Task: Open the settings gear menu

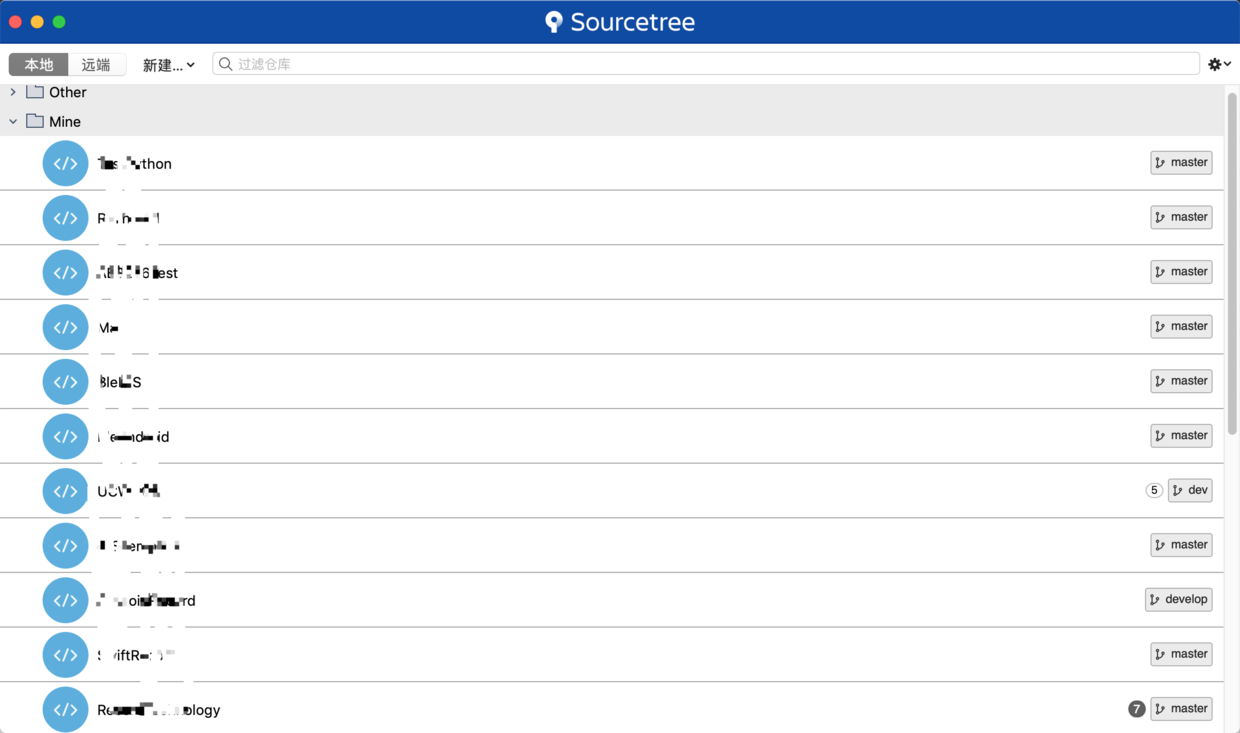Action: [x=1219, y=64]
